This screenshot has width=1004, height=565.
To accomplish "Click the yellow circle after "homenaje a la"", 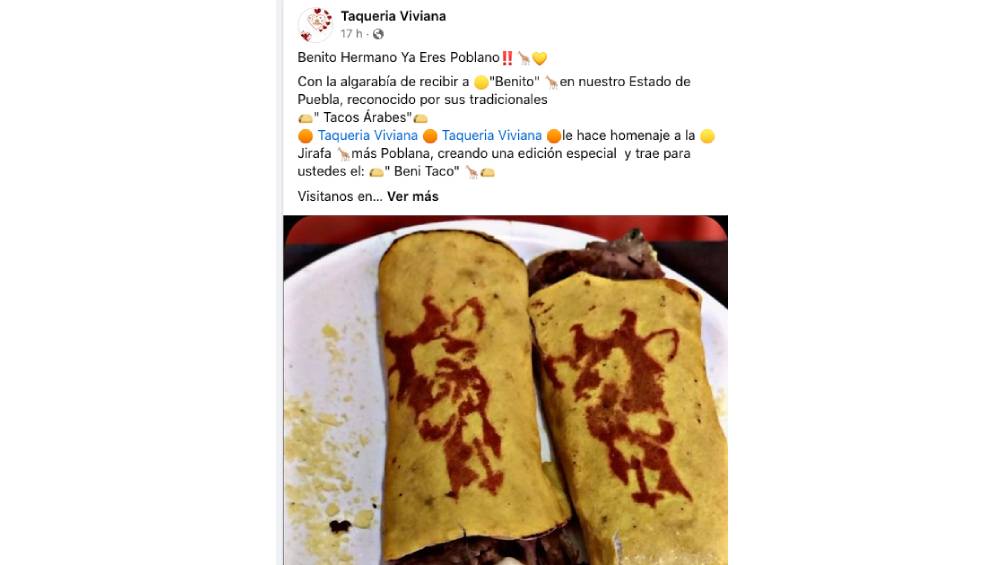I will click(x=707, y=136).
